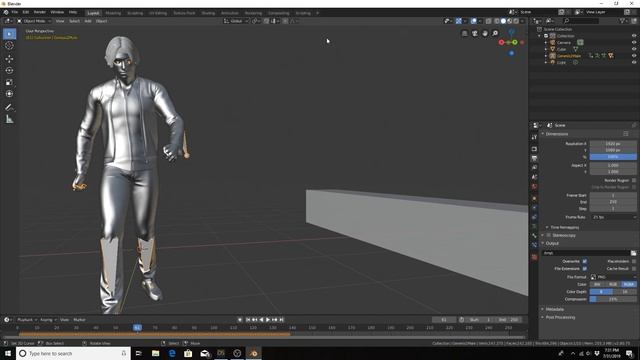The image size is (640, 360).
Task: Open the Window menu
Action: (x=57, y=12)
